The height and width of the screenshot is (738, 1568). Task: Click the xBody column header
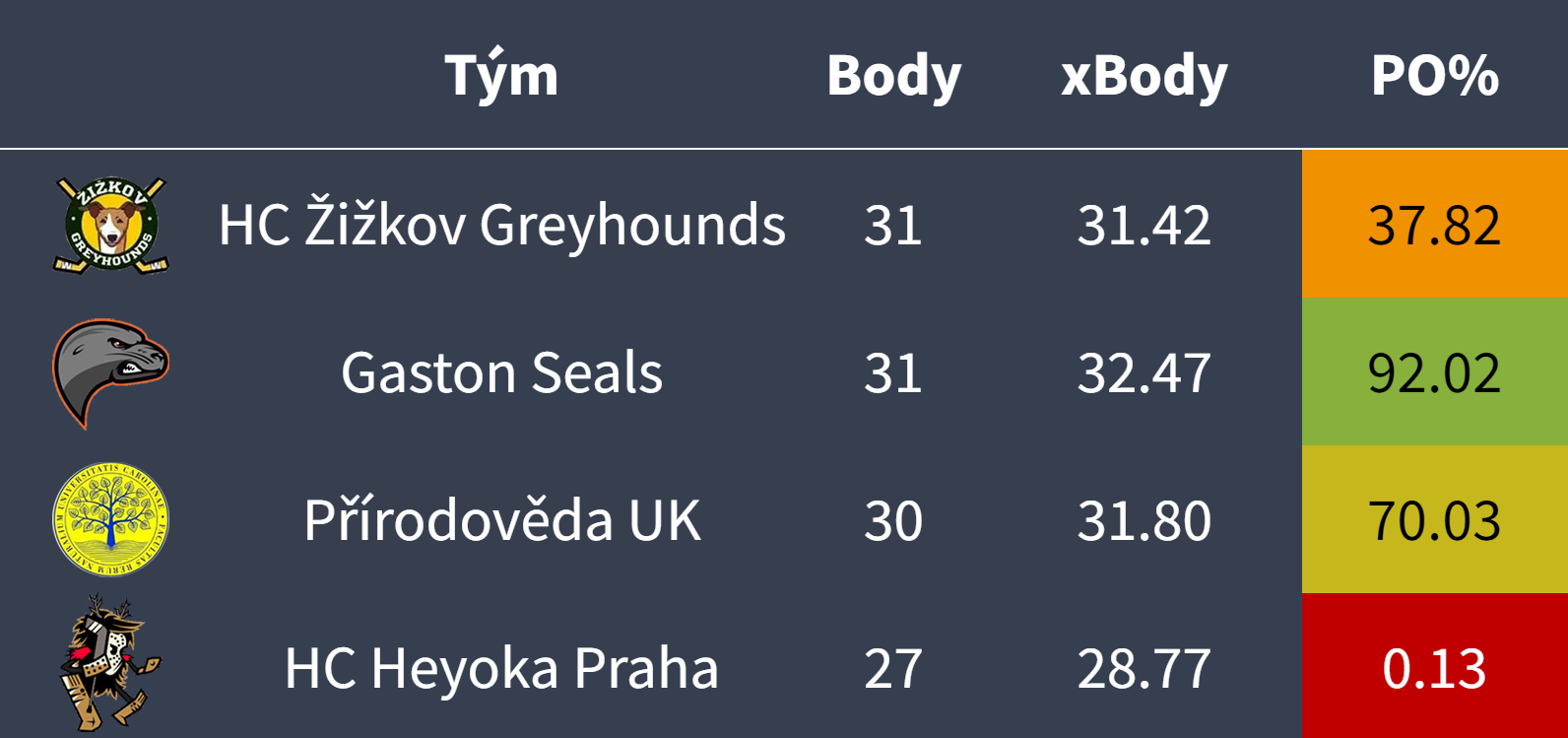[x=1143, y=76]
